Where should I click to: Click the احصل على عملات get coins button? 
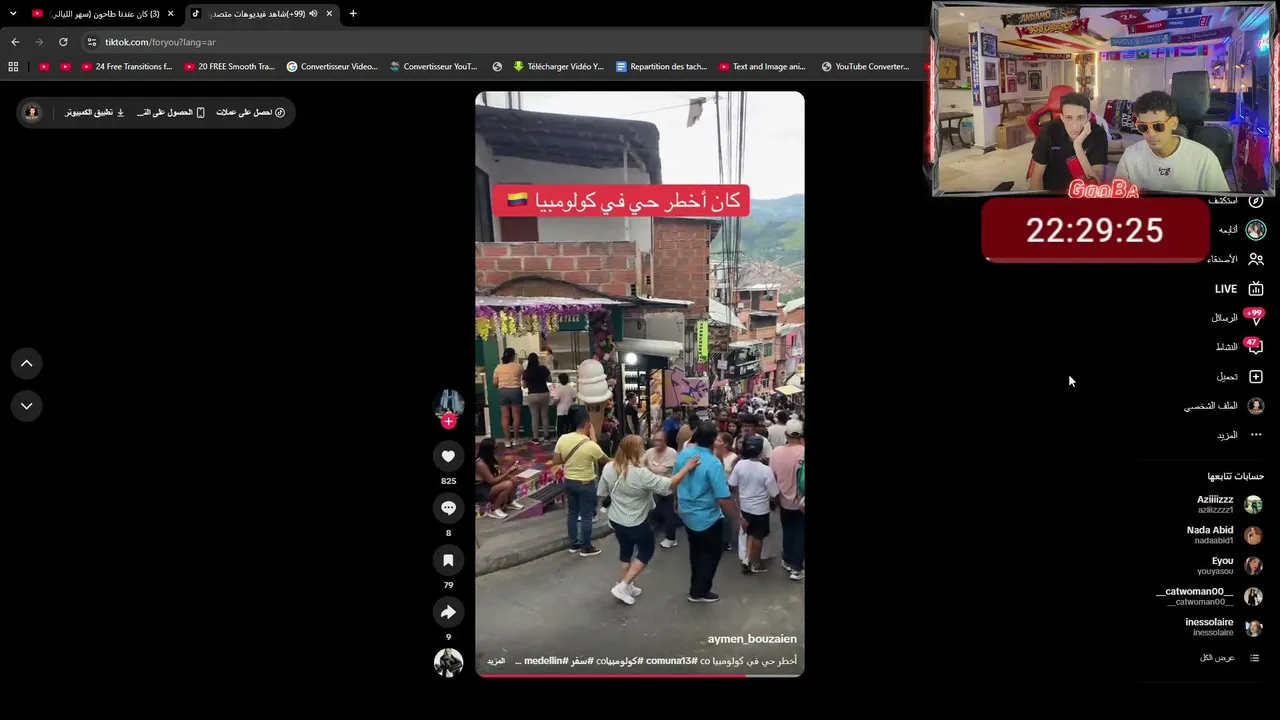point(251,112)
